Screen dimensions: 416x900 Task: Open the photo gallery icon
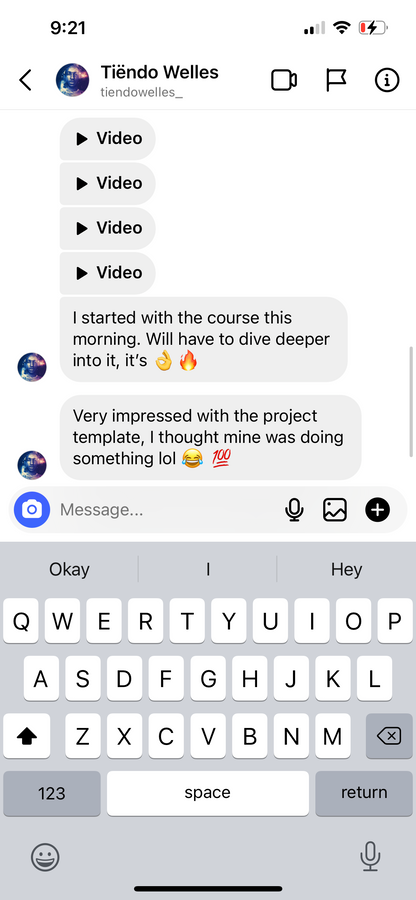(335, 509)
